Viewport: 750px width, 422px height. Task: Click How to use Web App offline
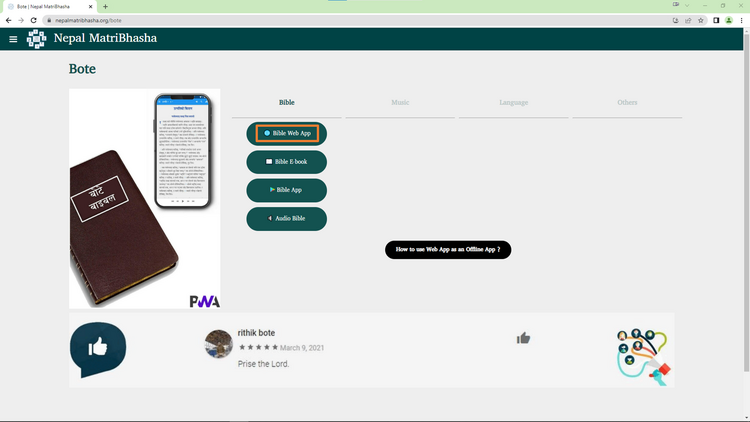[x=447, y=249]
